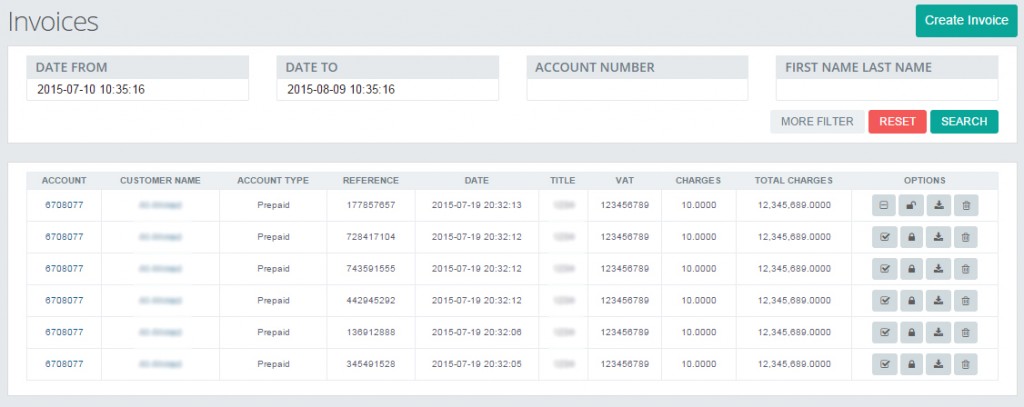Screen dimensions: 1024x407
Task: Click the lock icon for reference 442945292
Action: pyautogui.click(x=911, y=301)
